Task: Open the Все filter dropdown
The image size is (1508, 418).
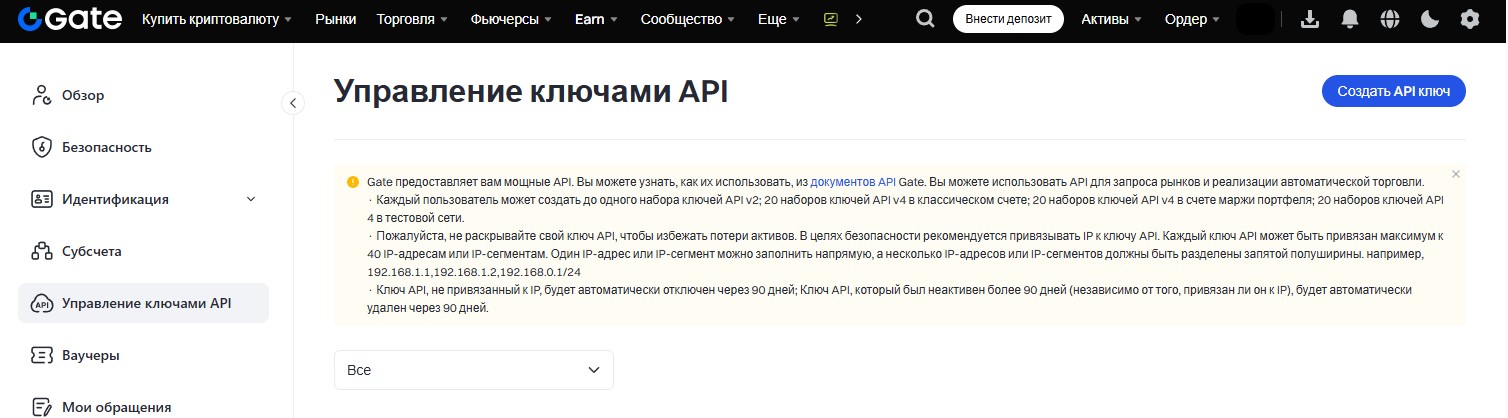Action: tap(473, 370)
